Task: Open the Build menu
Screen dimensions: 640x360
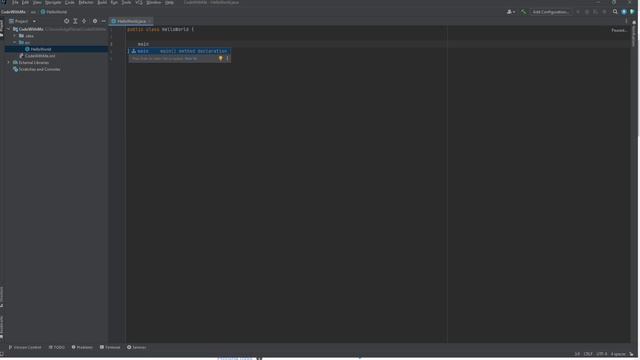Action: coord(102,2)
